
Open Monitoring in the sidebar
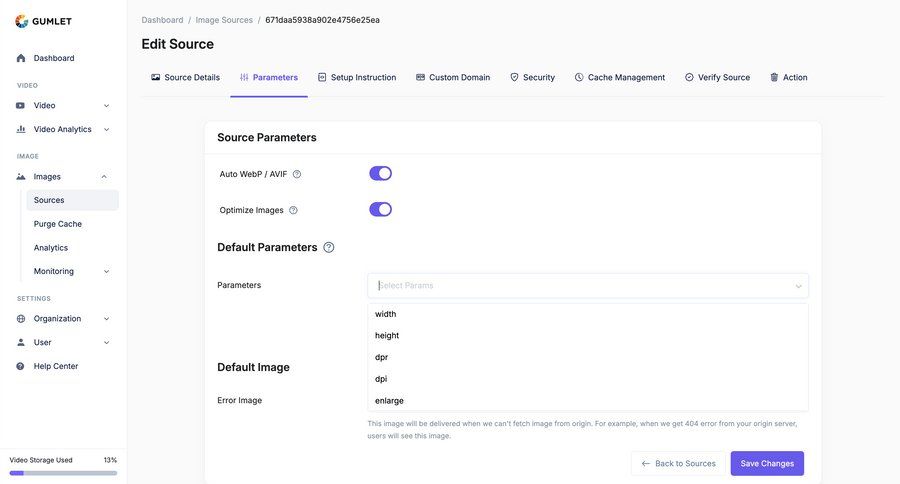(53, 271)
